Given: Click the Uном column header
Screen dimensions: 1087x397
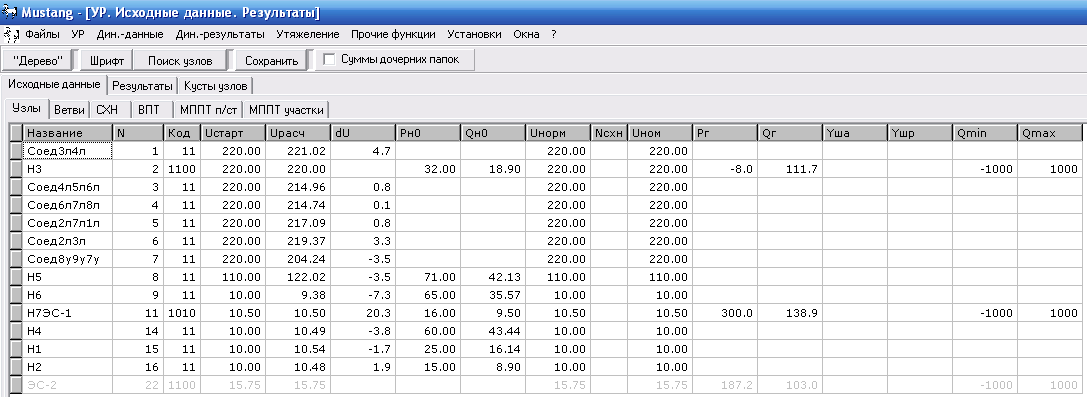Looking at the screenshot, I should click(661, 133).
